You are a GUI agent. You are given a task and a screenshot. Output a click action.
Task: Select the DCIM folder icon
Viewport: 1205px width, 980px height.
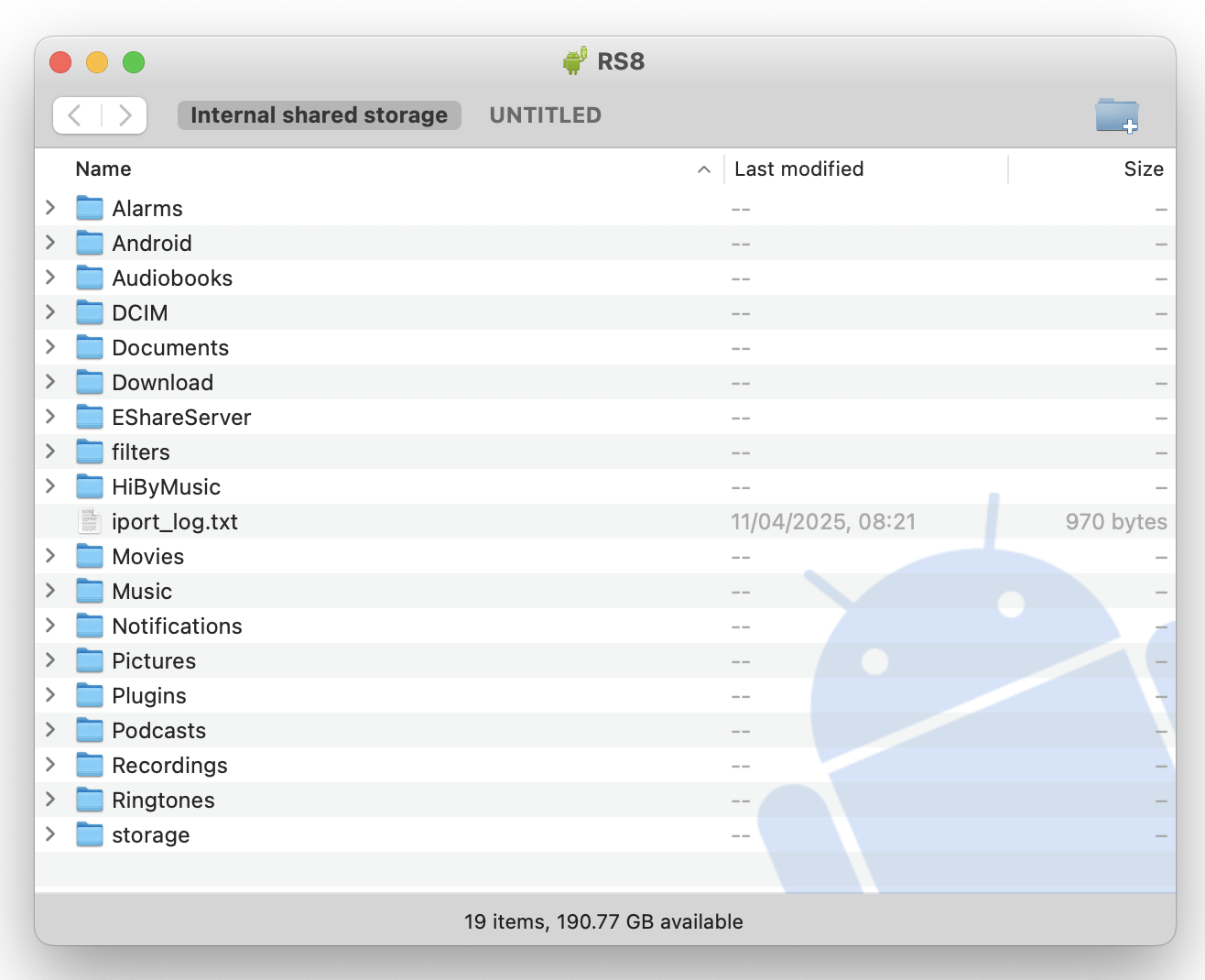[90, 313]
